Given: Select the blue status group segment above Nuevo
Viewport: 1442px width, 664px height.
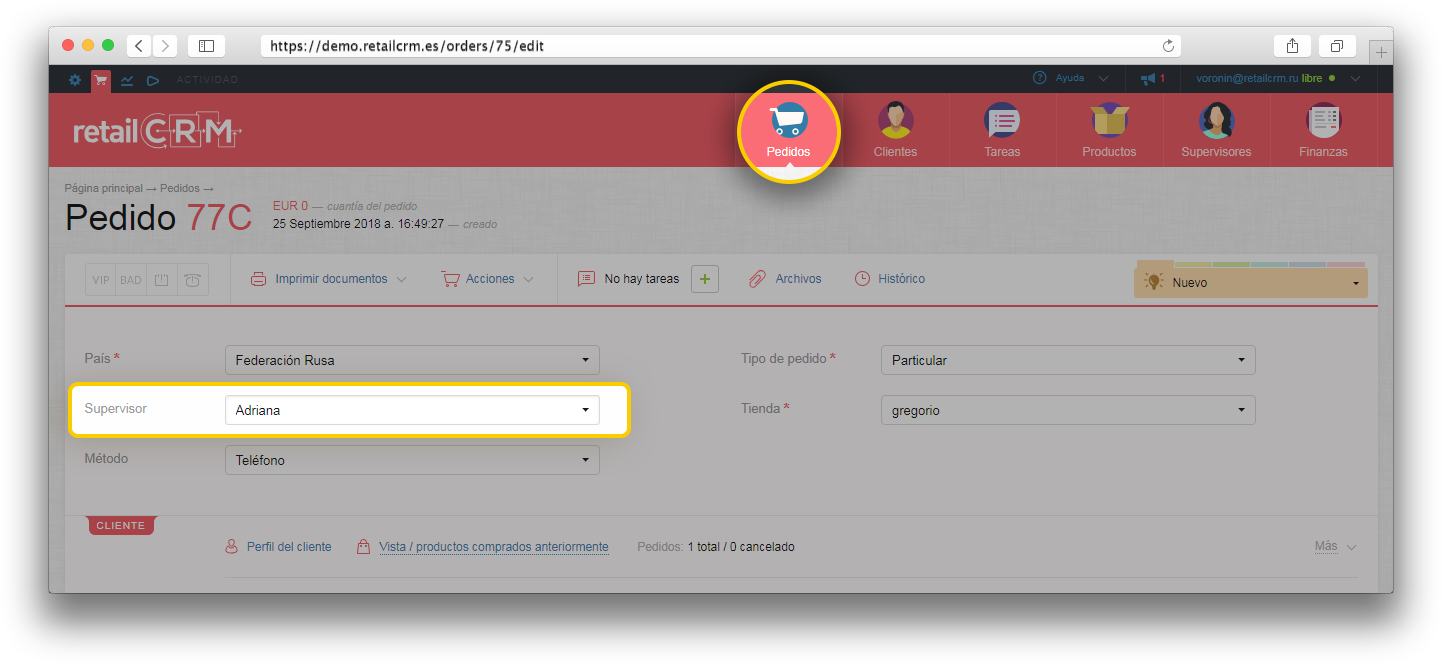Looking at the screenshot, I should (x=1308, y=265).
